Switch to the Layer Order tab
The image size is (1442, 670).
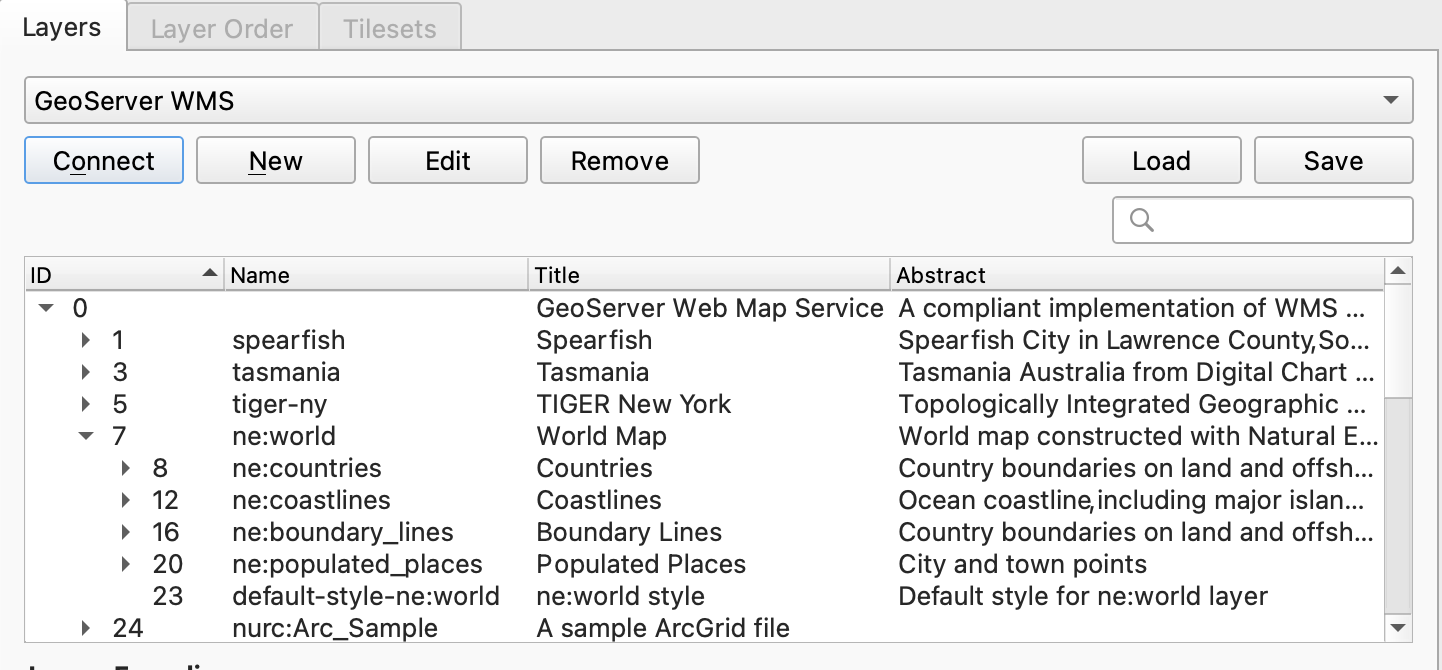click(222, 28)
